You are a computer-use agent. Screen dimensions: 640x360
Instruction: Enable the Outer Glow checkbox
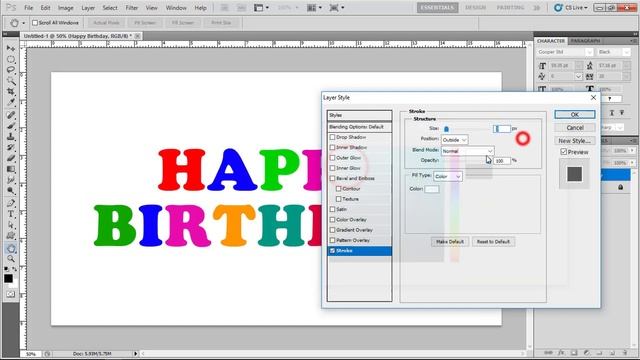332,158
